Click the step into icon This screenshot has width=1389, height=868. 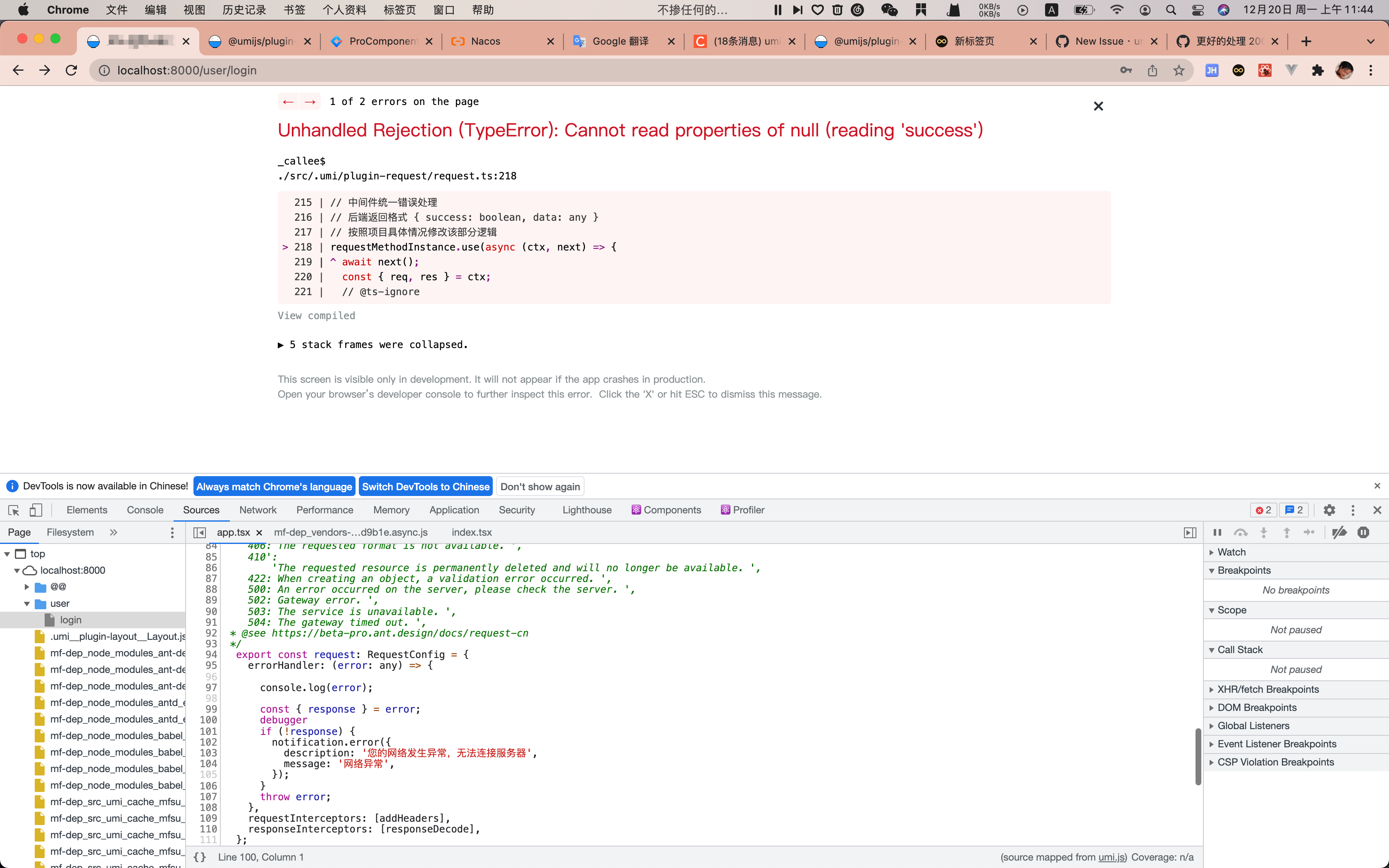pyautogui.click(x=1263, y=532)
